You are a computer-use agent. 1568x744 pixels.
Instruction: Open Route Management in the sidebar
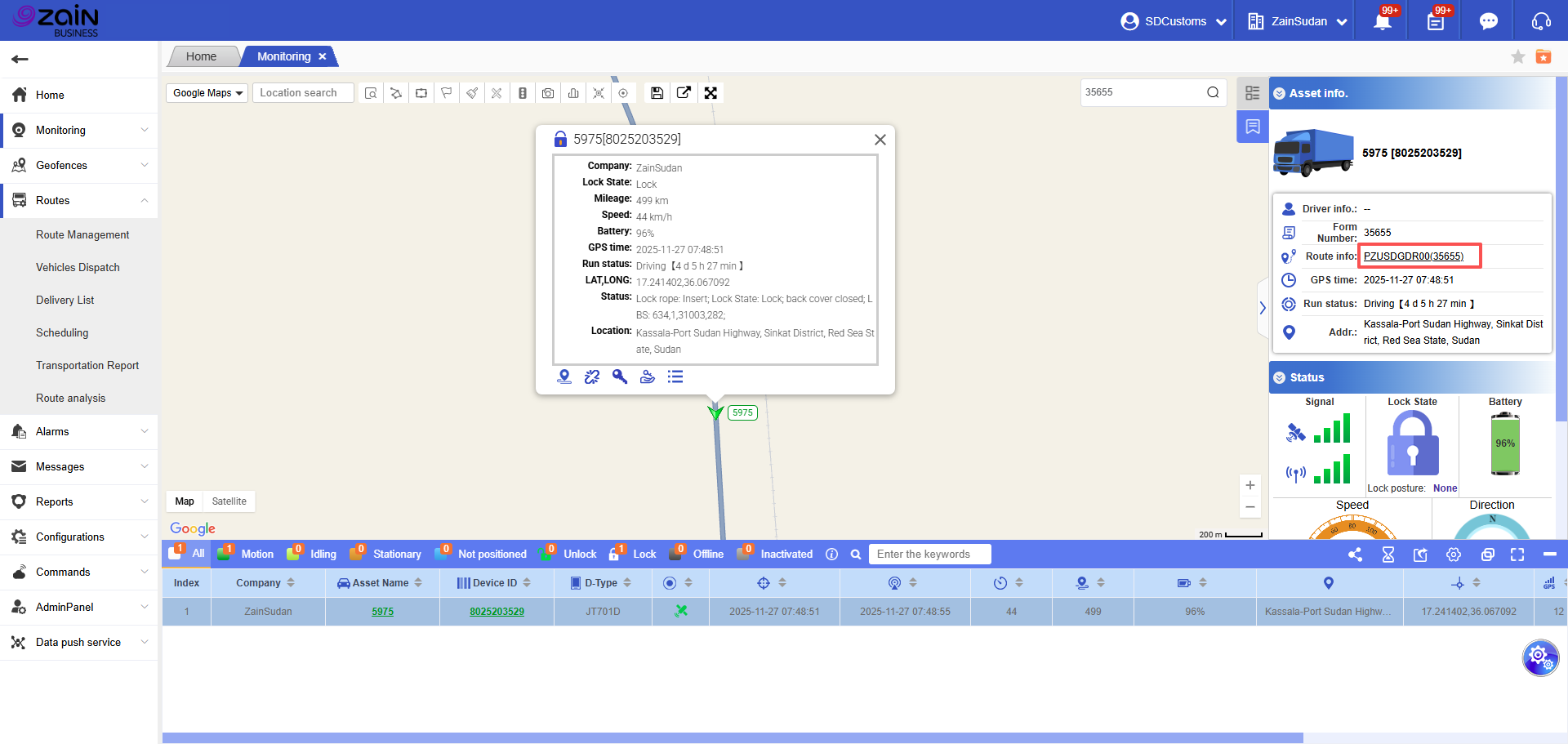tap(82, 234)
